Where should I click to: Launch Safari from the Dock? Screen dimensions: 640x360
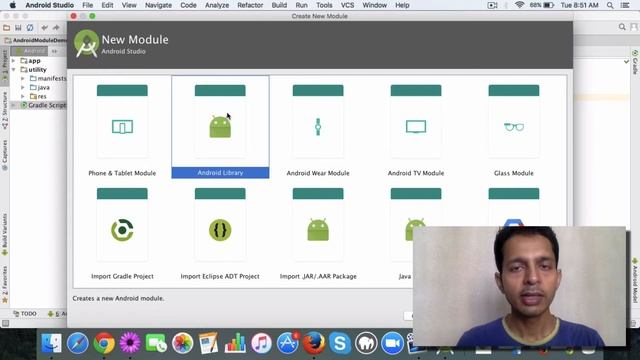[78, 343]
